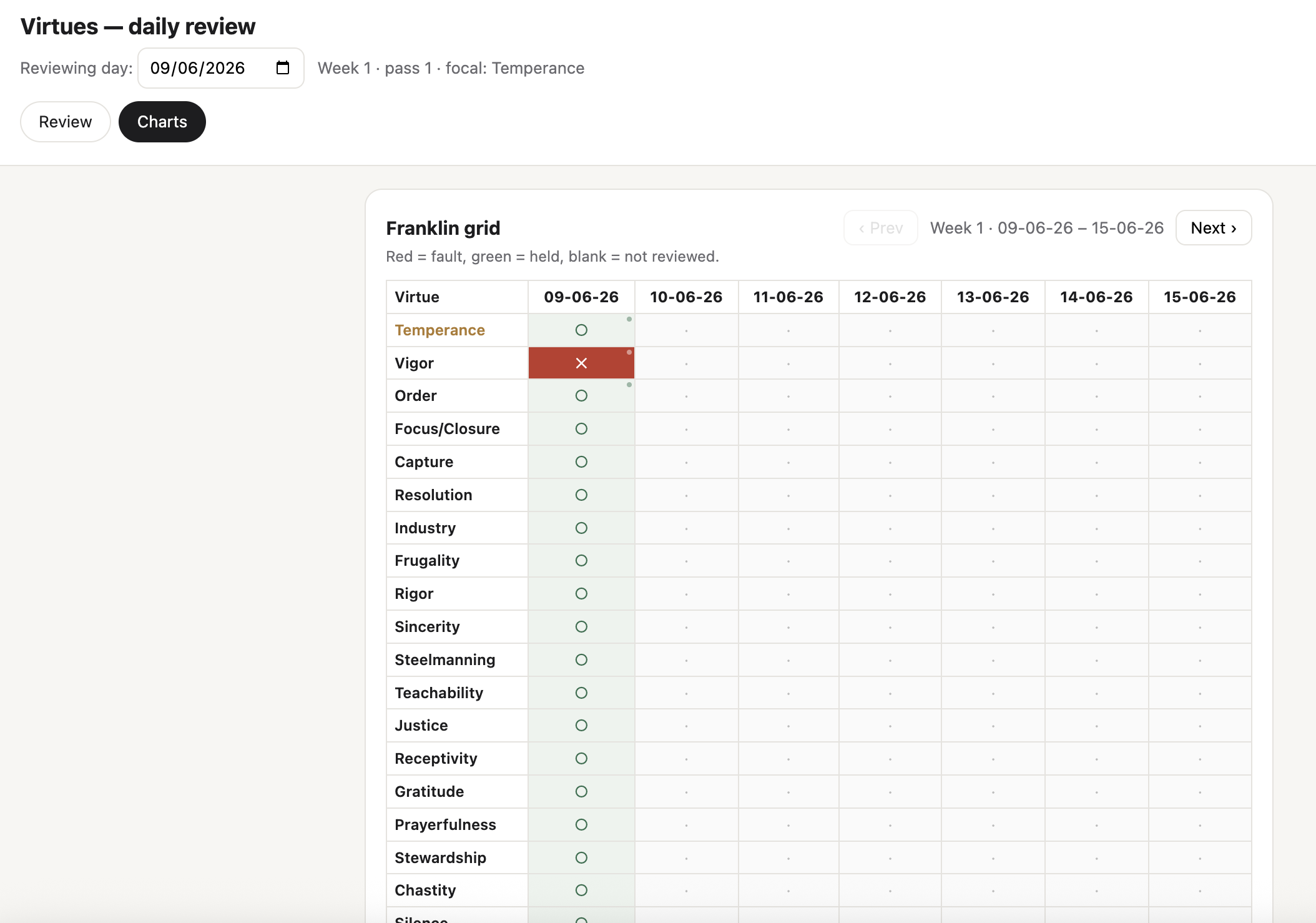Click the red fault X for Vigor
1316x923 pixels.
tap(581, 363)
